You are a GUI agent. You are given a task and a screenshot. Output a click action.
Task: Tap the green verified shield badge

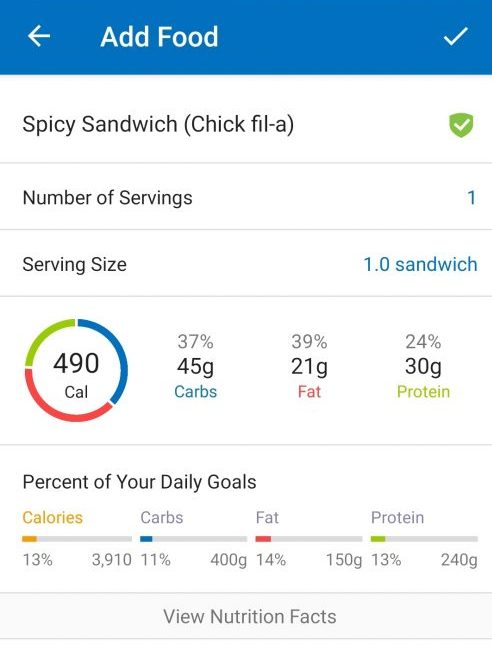461,125
